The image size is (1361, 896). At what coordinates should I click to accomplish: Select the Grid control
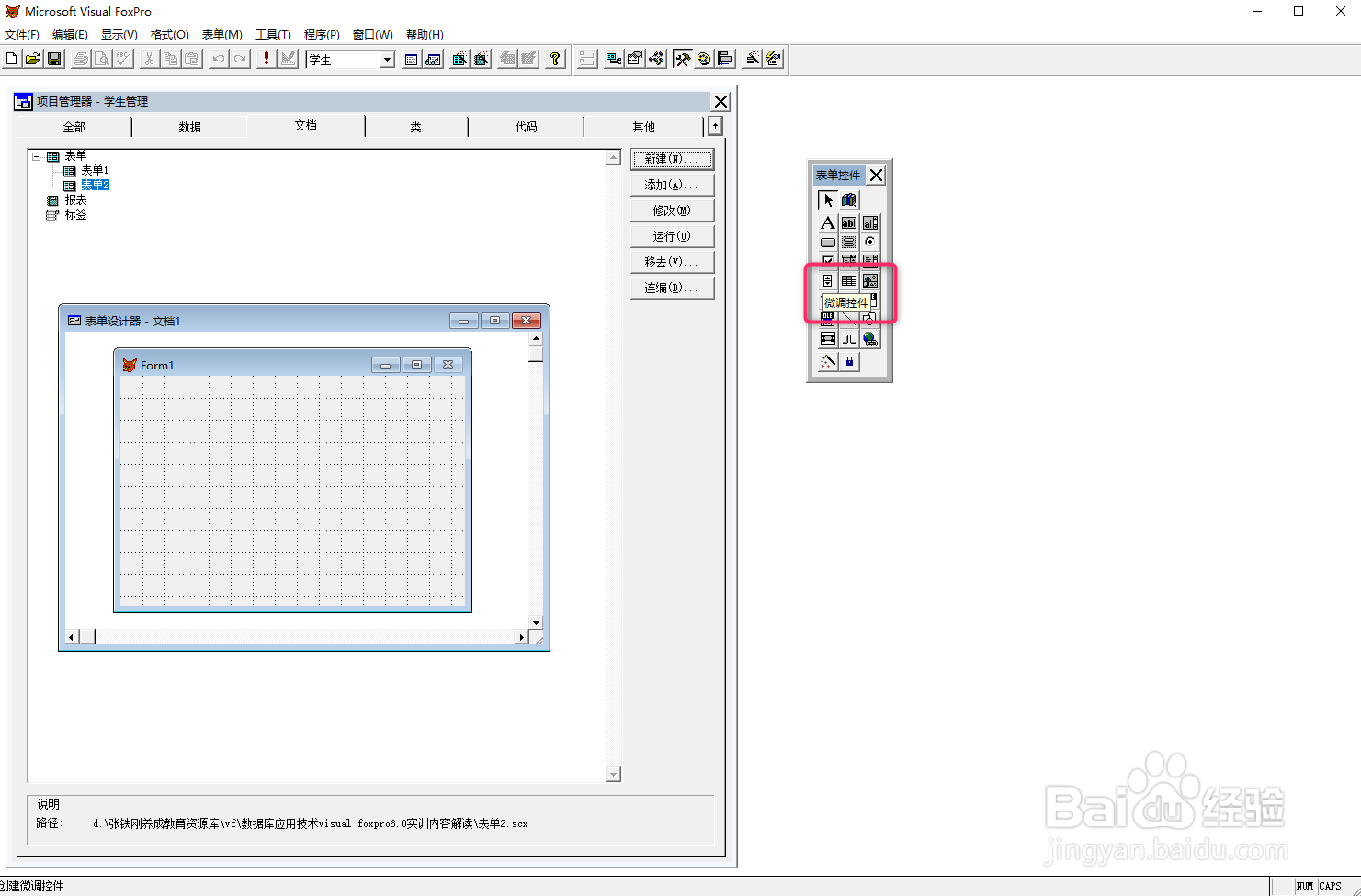849,280
